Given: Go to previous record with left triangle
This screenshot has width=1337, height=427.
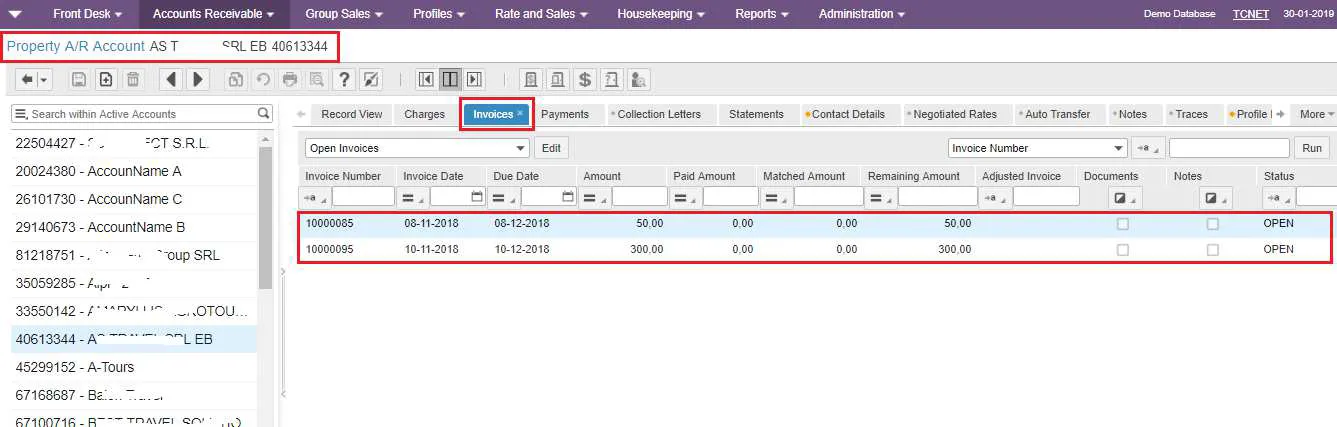Looking at the screenshot, I should pyautogui.click(x=171, y=79).
